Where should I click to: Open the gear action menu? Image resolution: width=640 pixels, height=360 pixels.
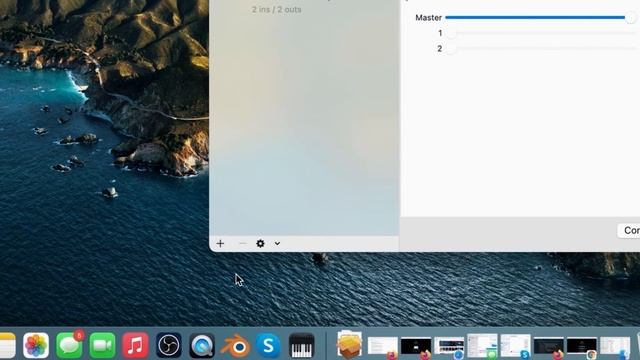(x=260, y=244)
